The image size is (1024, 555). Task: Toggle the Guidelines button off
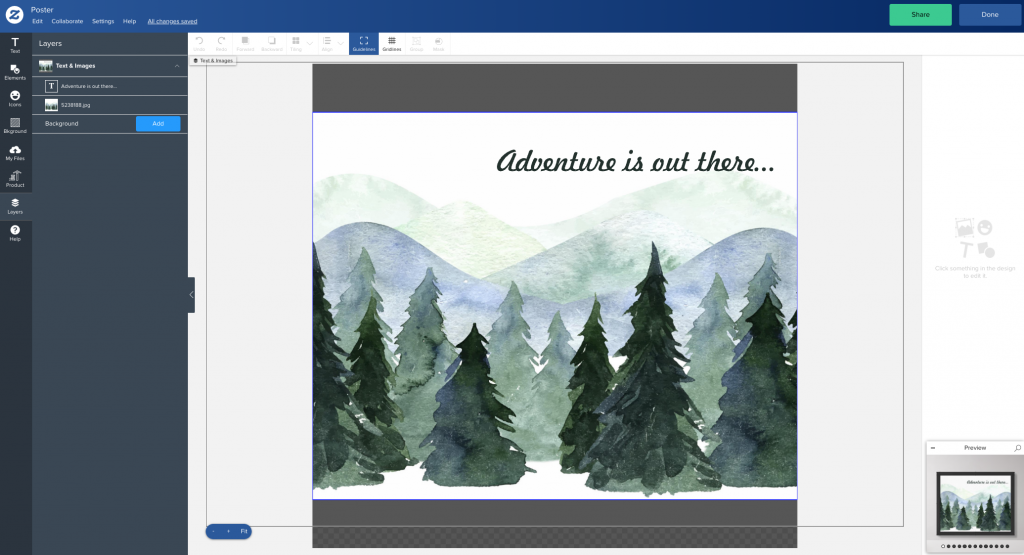[x=364, y=43]
